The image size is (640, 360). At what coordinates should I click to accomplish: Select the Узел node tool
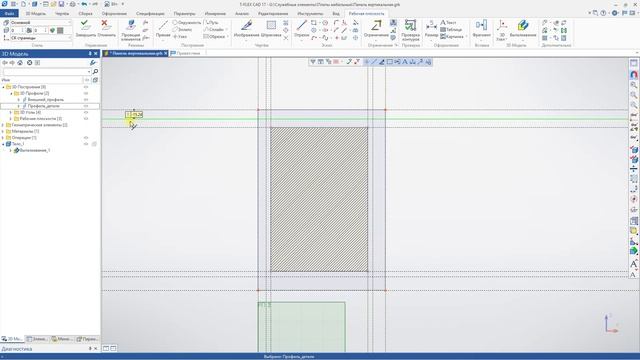[180, 36]
